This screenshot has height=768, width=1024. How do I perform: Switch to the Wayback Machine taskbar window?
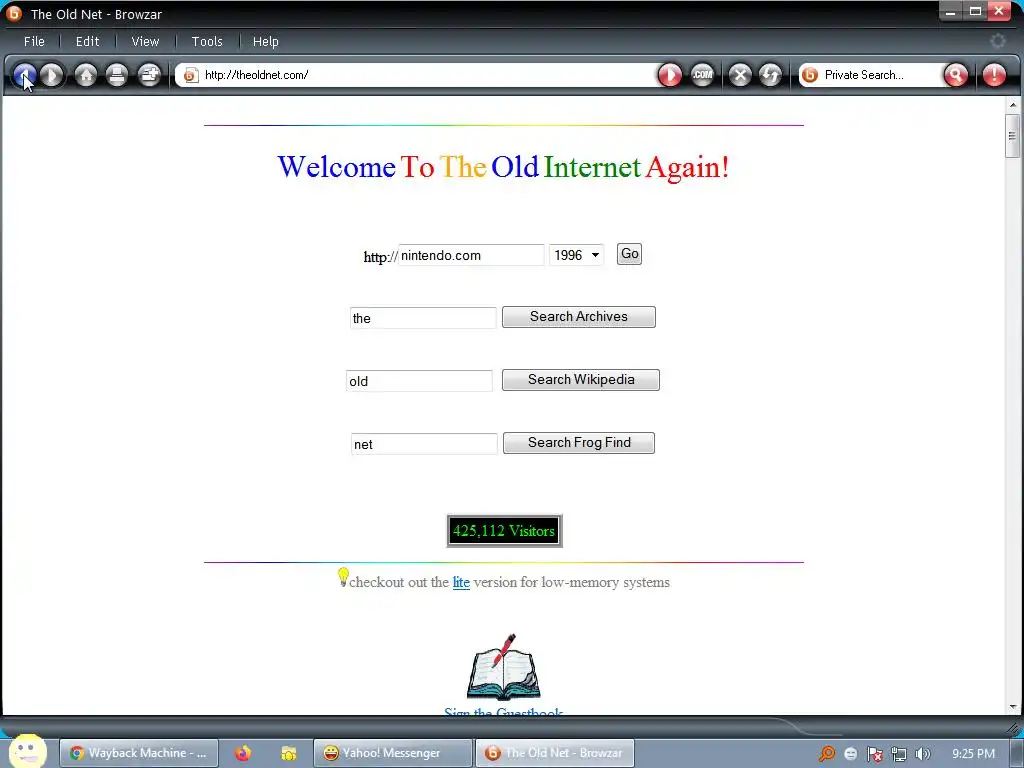click(138, 753)
